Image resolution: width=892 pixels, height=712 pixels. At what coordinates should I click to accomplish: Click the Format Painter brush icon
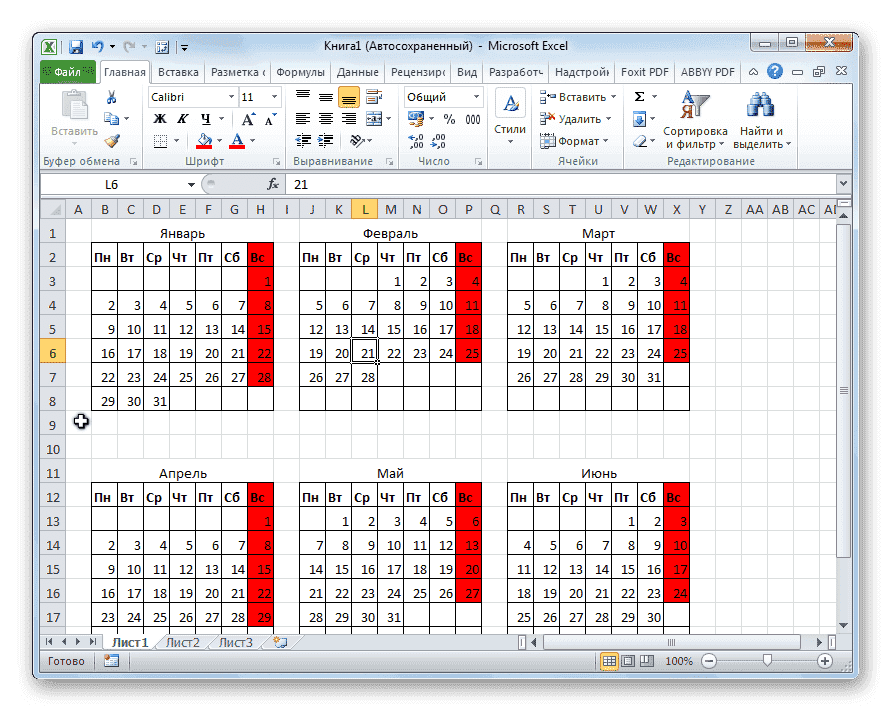(111, 139)
